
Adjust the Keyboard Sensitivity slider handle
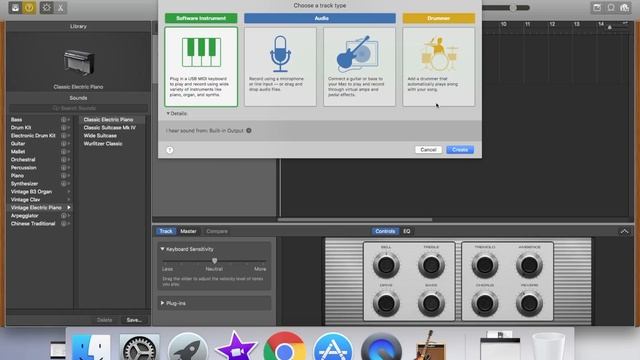(x=214, y=261)
